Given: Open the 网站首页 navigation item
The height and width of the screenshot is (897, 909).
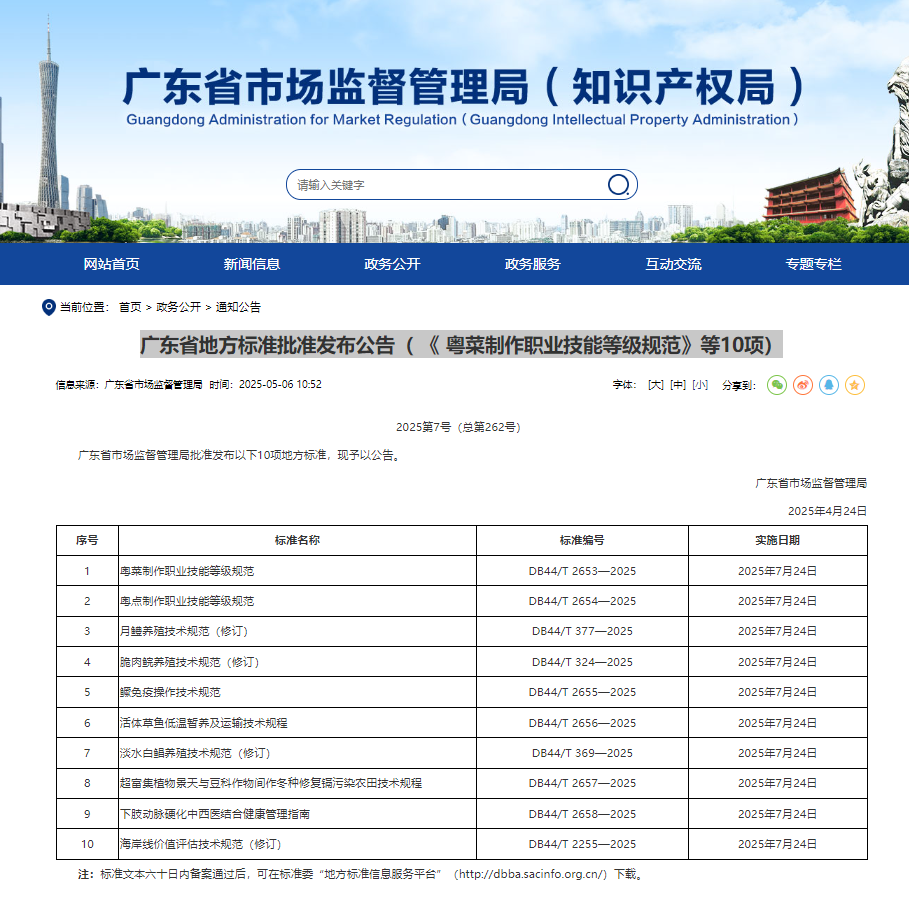Looking at the screenshot, I should 111,264.
